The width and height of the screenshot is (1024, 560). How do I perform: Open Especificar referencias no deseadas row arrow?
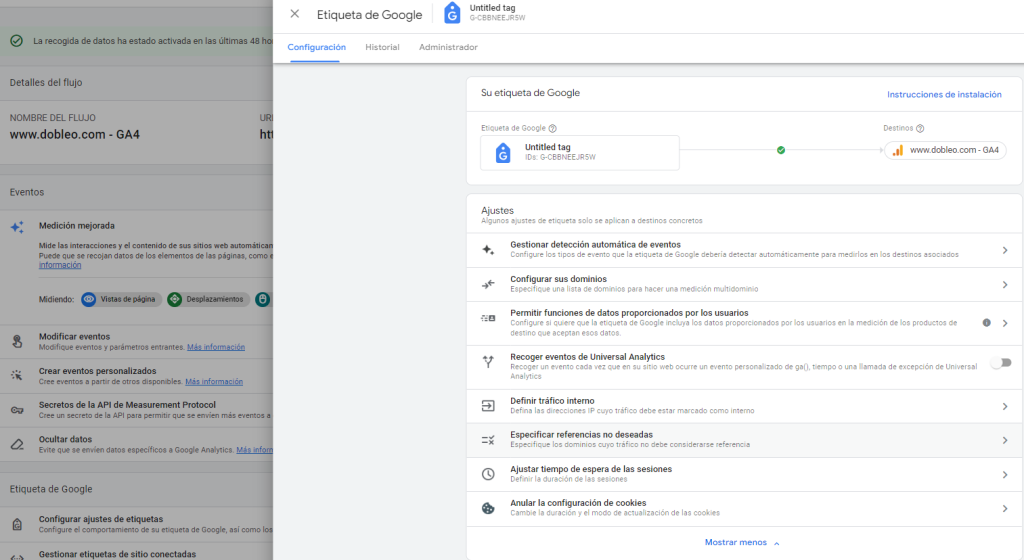pyautogui.click(x=1005, y=440)
